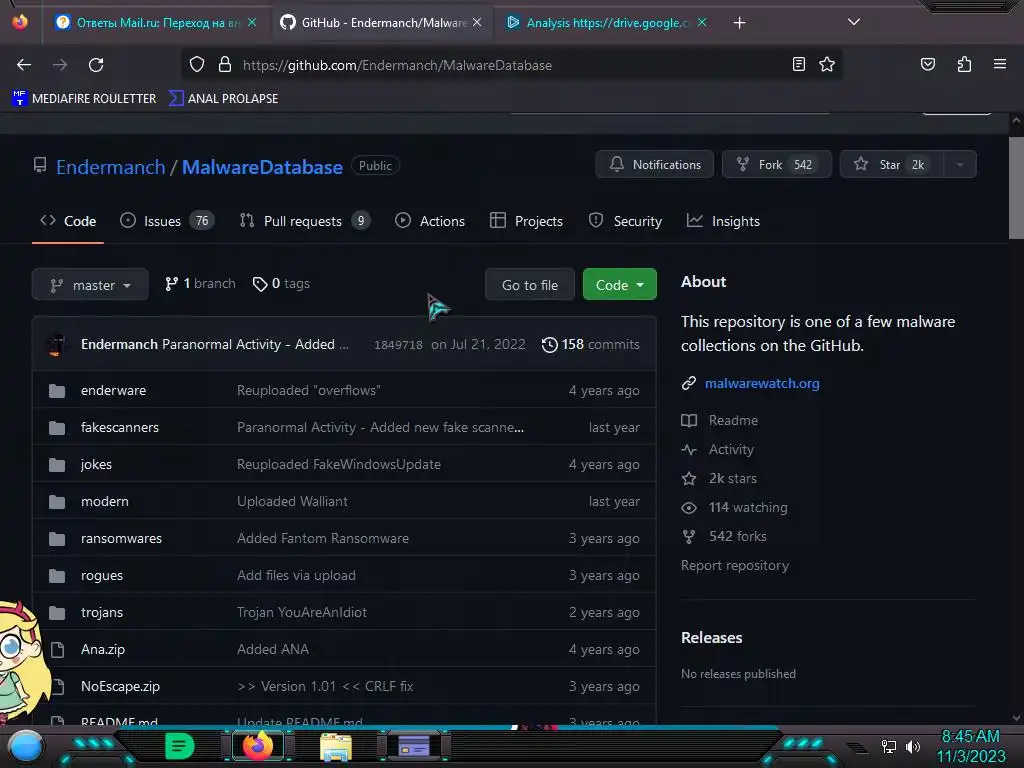Open the NoEscape.zip file
1024x768 pixels.
click(x=120, y=686)
